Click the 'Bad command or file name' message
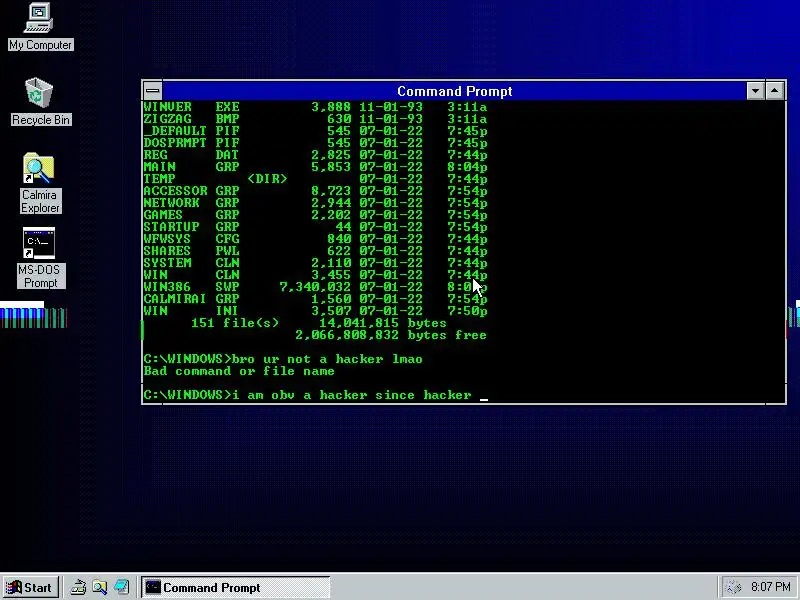Viewport: 800px width, 600px height. (x=239, y=371)
